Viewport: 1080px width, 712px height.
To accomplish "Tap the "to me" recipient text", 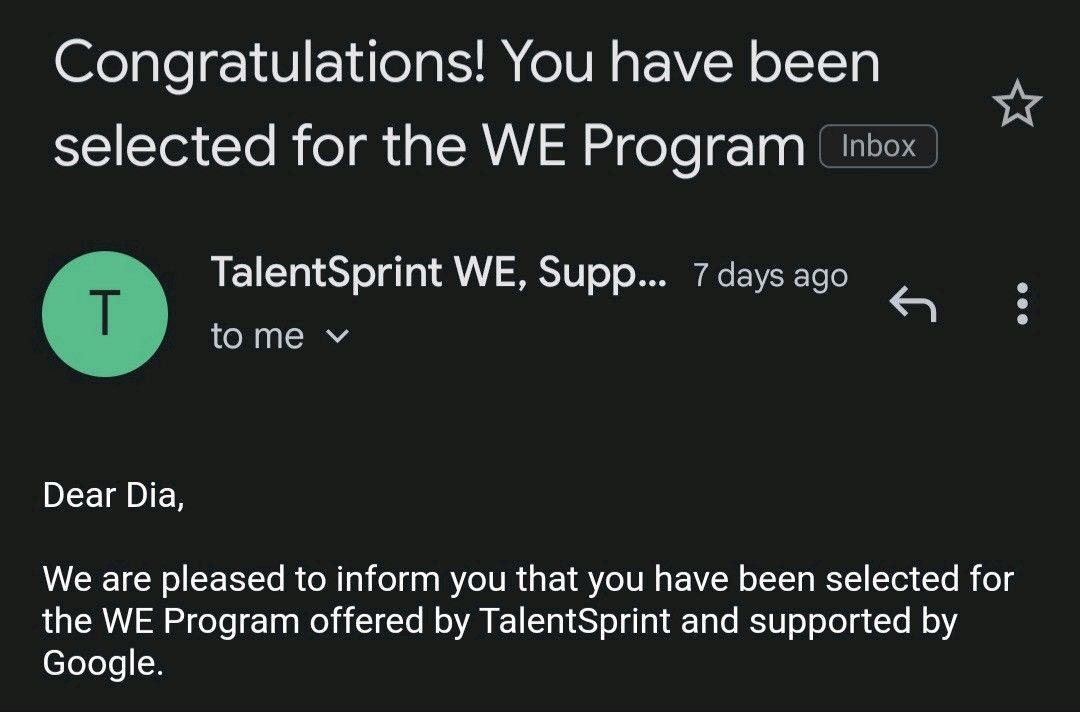I will point(258,336).
